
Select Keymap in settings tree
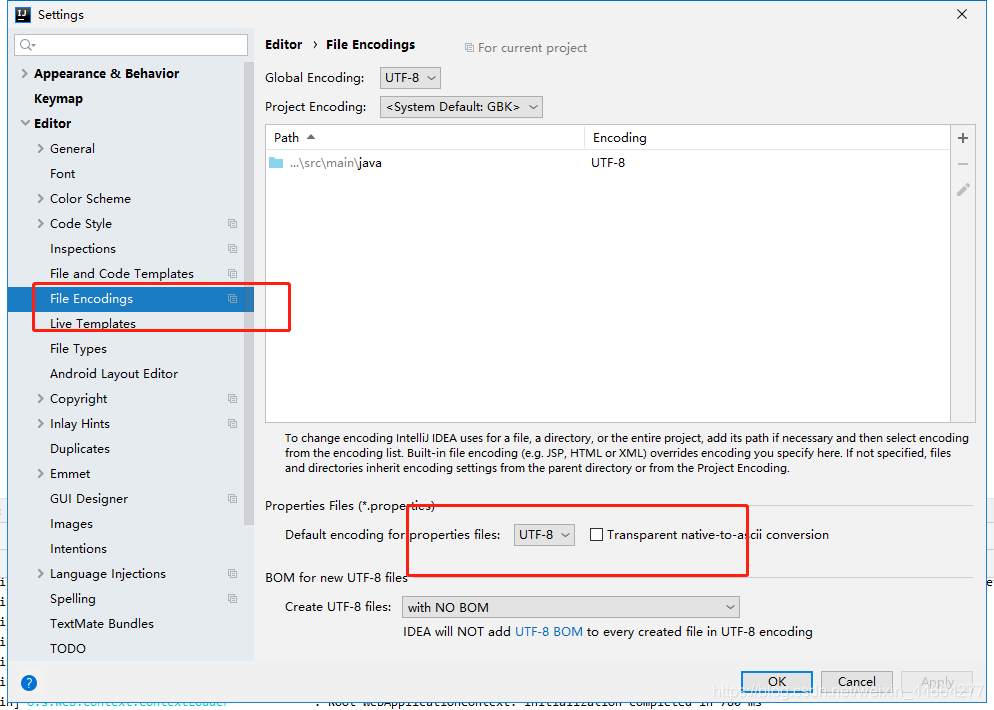pos(58,99)
